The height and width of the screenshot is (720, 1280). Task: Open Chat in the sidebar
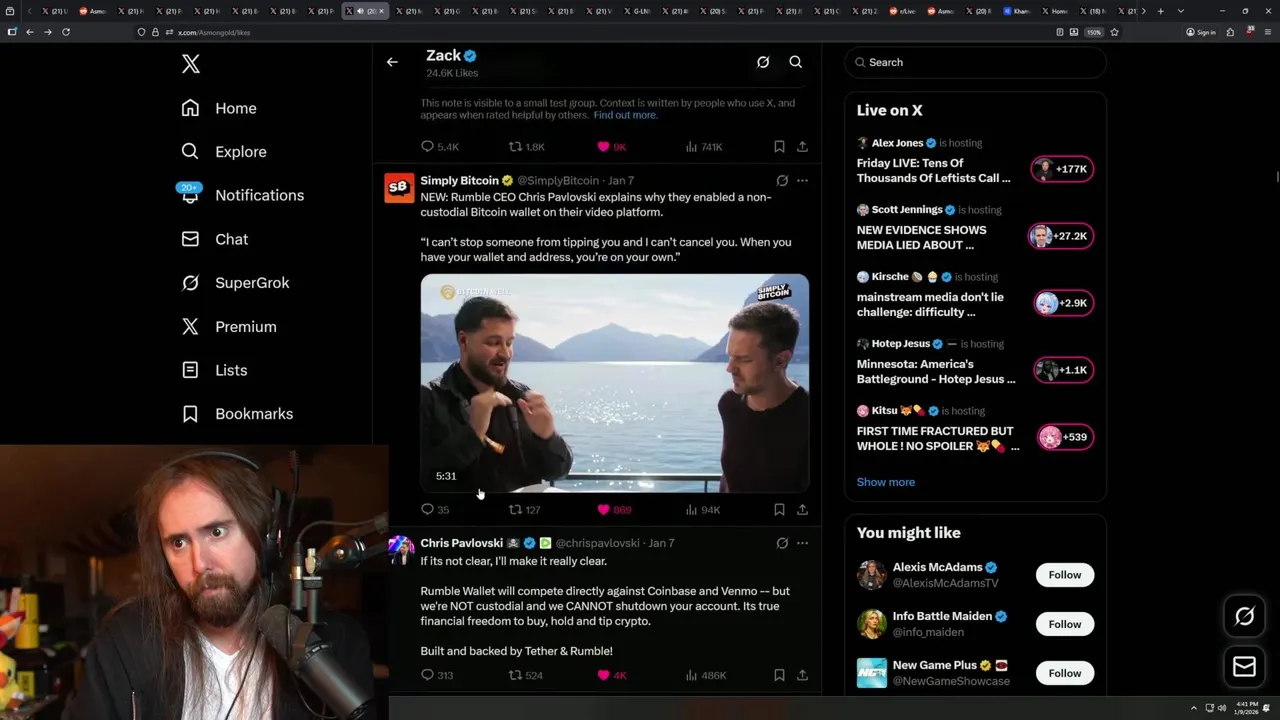[x=214, y=239]
